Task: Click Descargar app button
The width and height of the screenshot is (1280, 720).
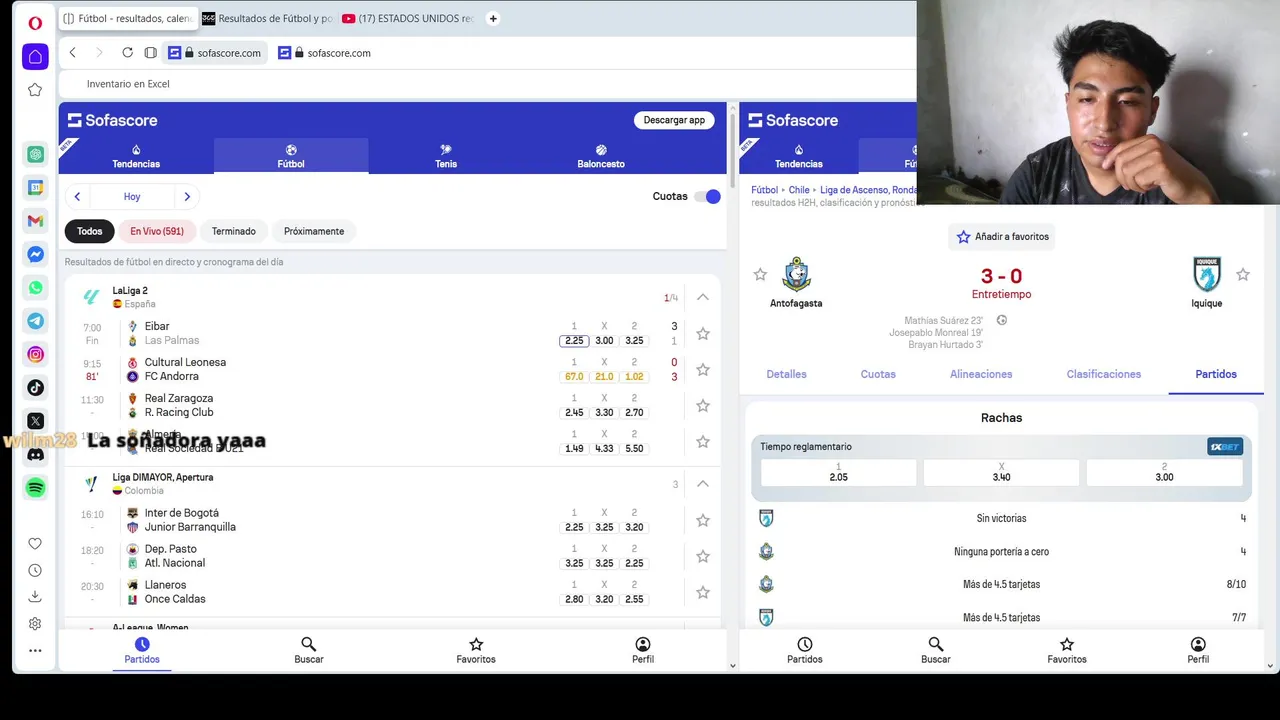Action: click(x=674, y=120)
